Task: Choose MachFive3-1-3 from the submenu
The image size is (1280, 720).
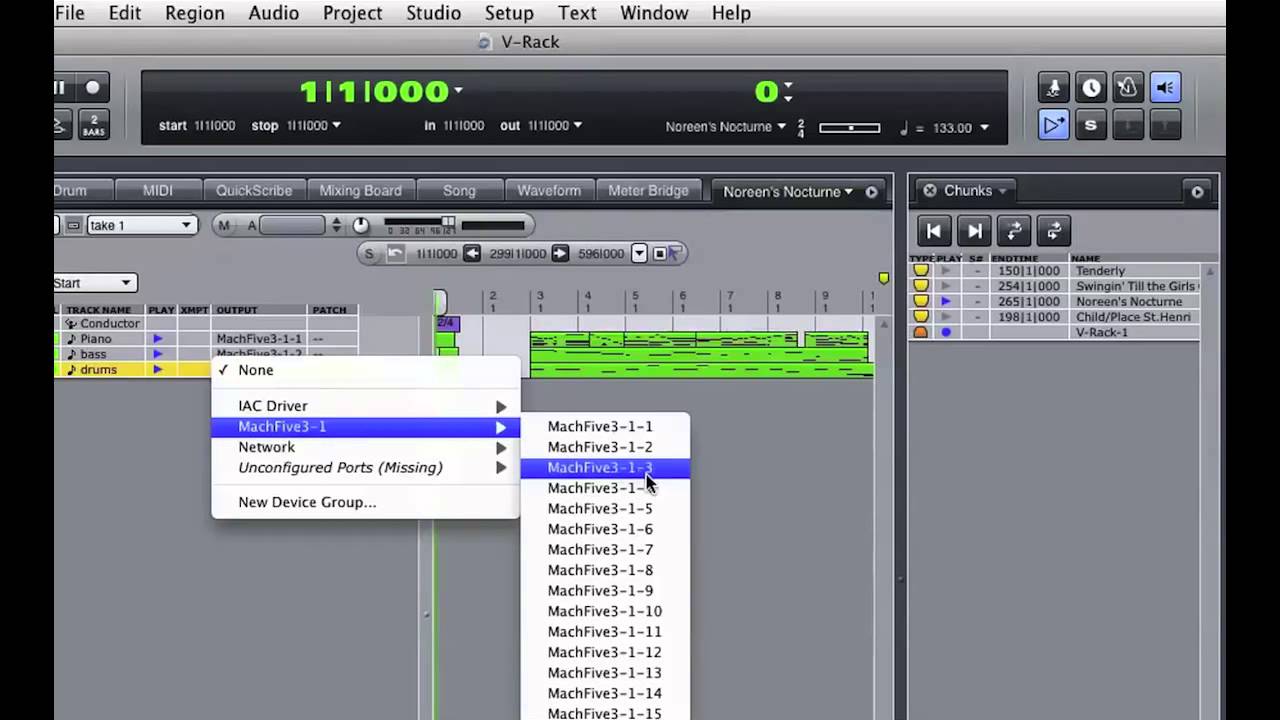Action: (605, 468)
